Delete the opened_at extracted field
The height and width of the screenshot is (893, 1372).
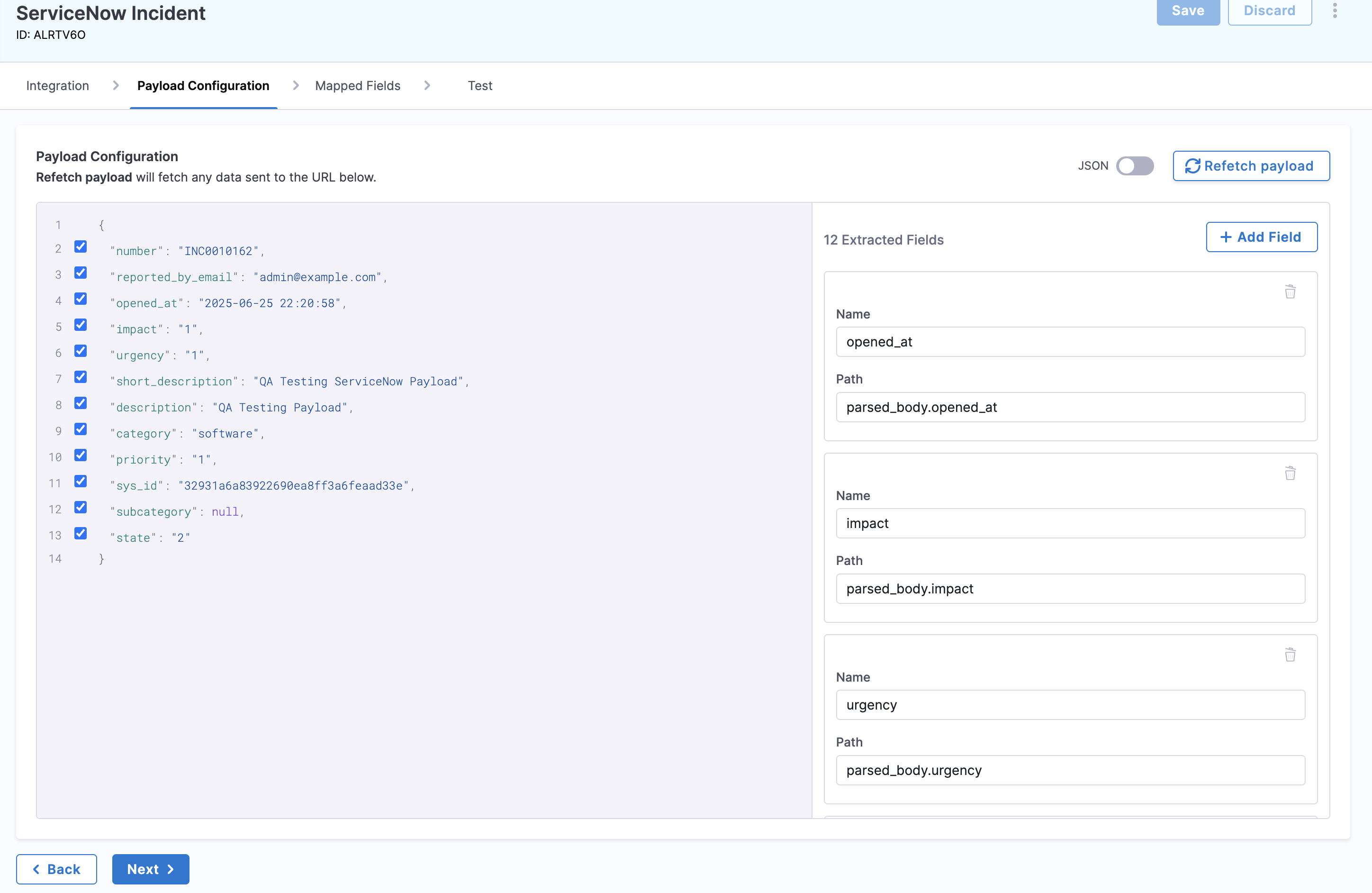click(x=1290, y=292)
